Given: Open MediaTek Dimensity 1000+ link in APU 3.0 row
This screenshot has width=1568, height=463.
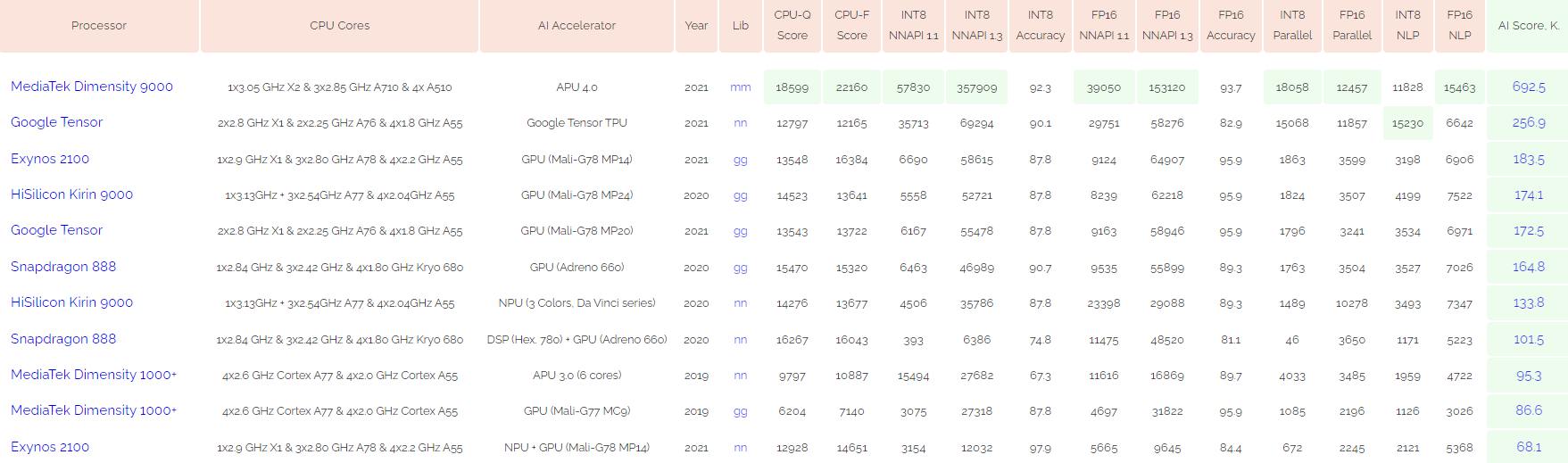Looking at the screenshot, I should point(94,375).
